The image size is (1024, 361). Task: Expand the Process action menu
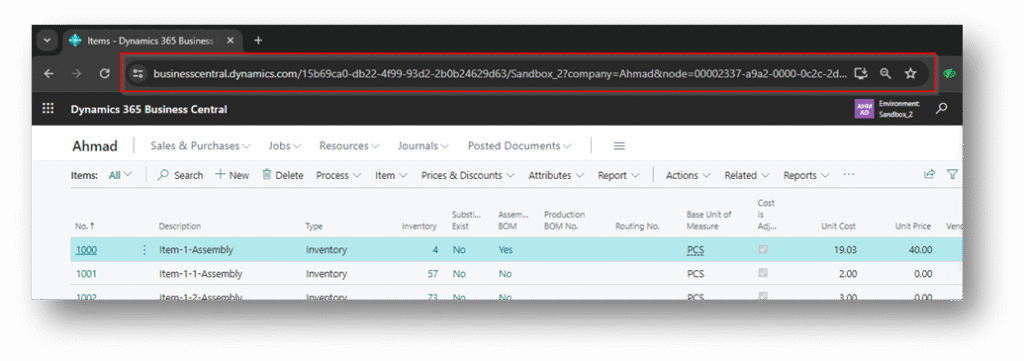pos(338,175)
